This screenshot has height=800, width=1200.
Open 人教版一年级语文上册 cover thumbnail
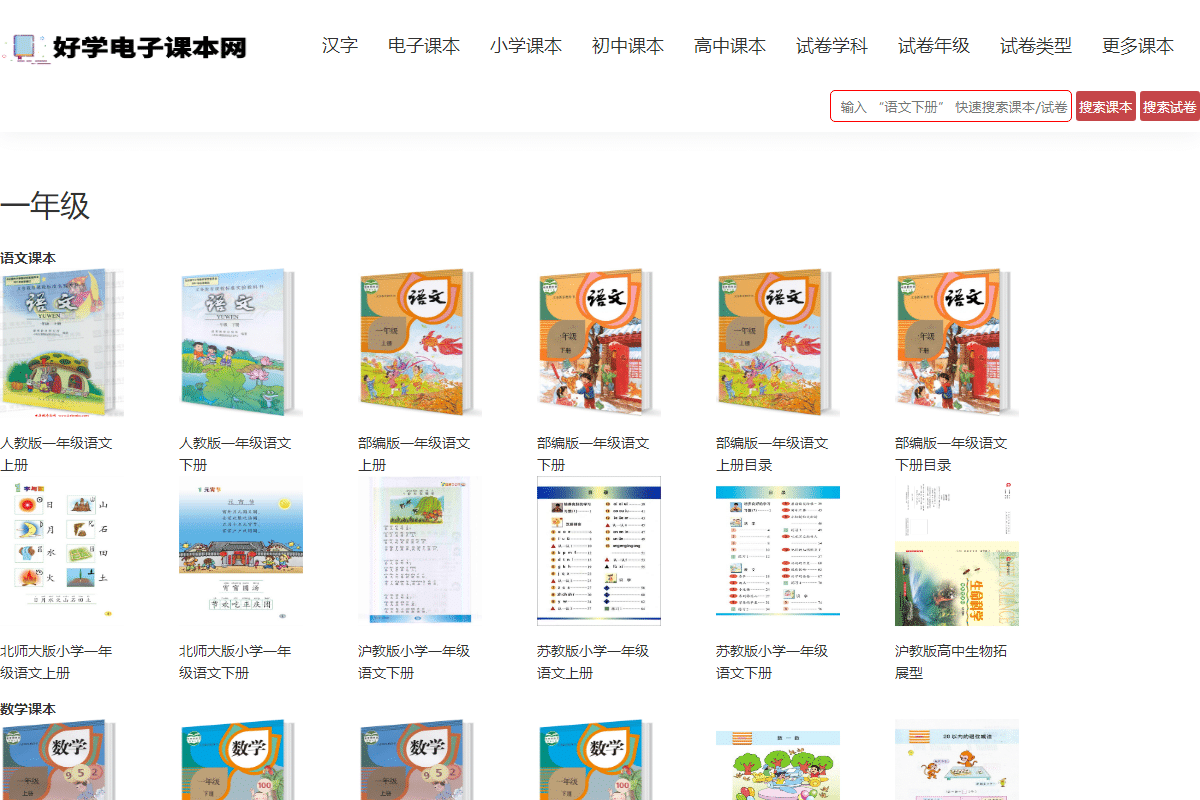(62, 342)
